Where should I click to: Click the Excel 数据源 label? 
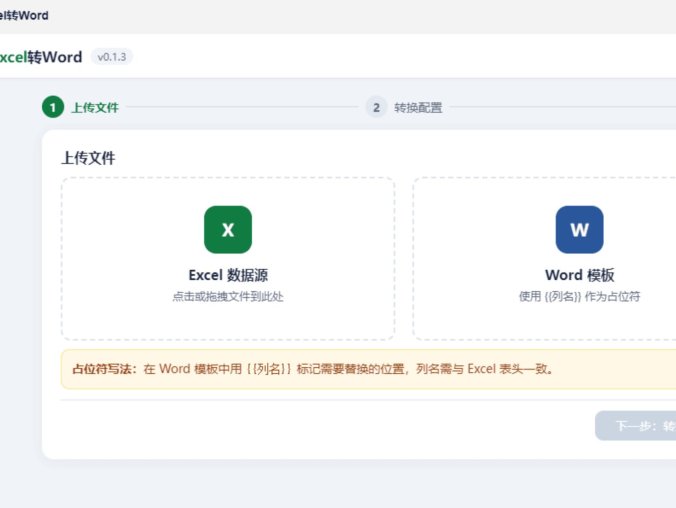pyautogui.click(x=228, y=275)
